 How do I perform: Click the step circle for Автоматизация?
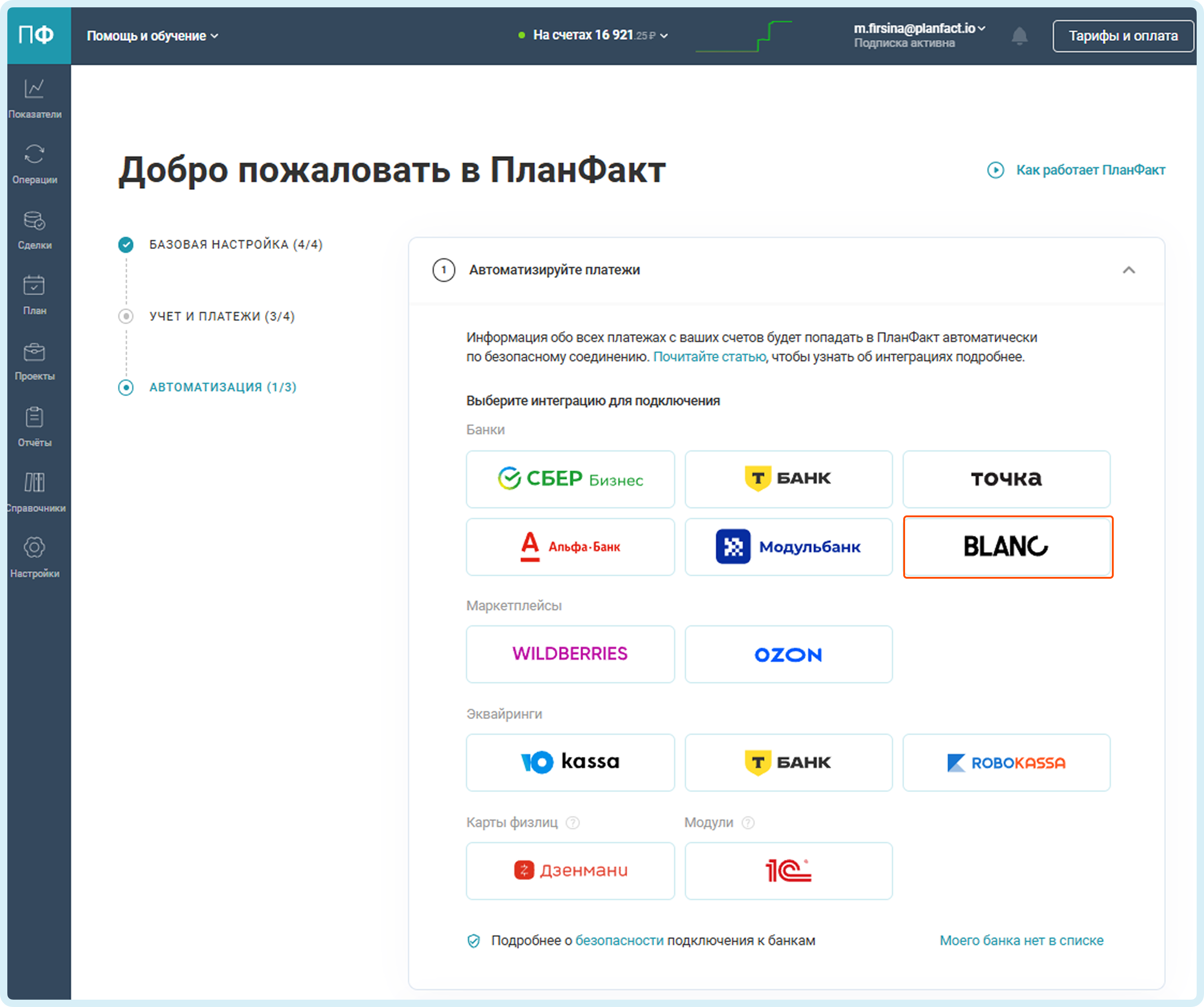[126, 387]
